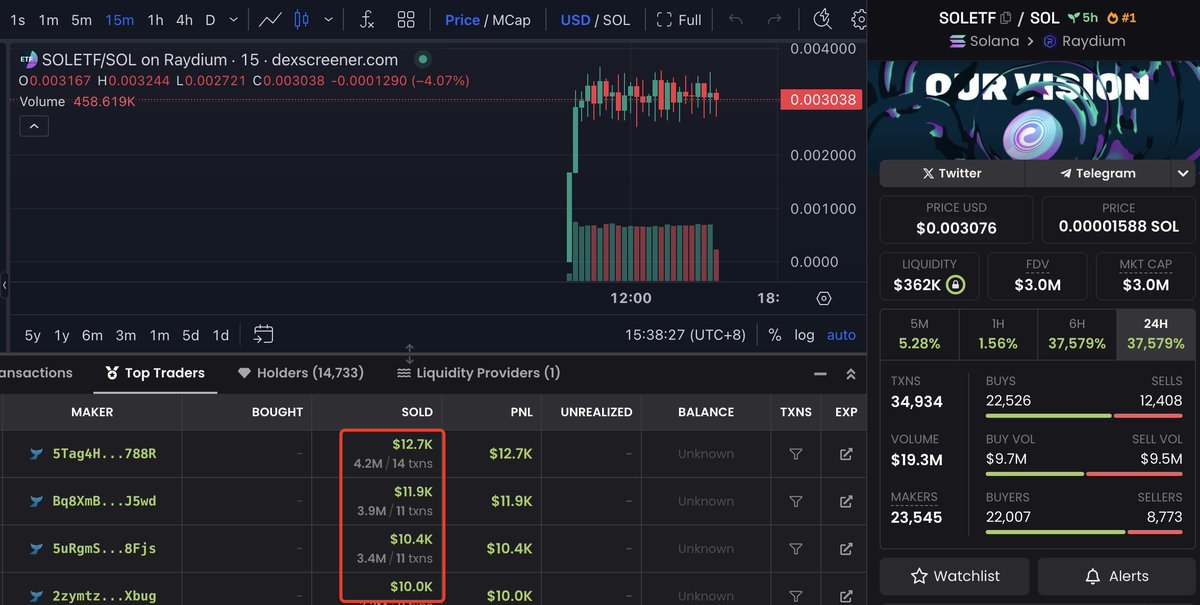Open the line chart style icon
The width and height of the screenshot is (1200, 605).
coord(269,20)
